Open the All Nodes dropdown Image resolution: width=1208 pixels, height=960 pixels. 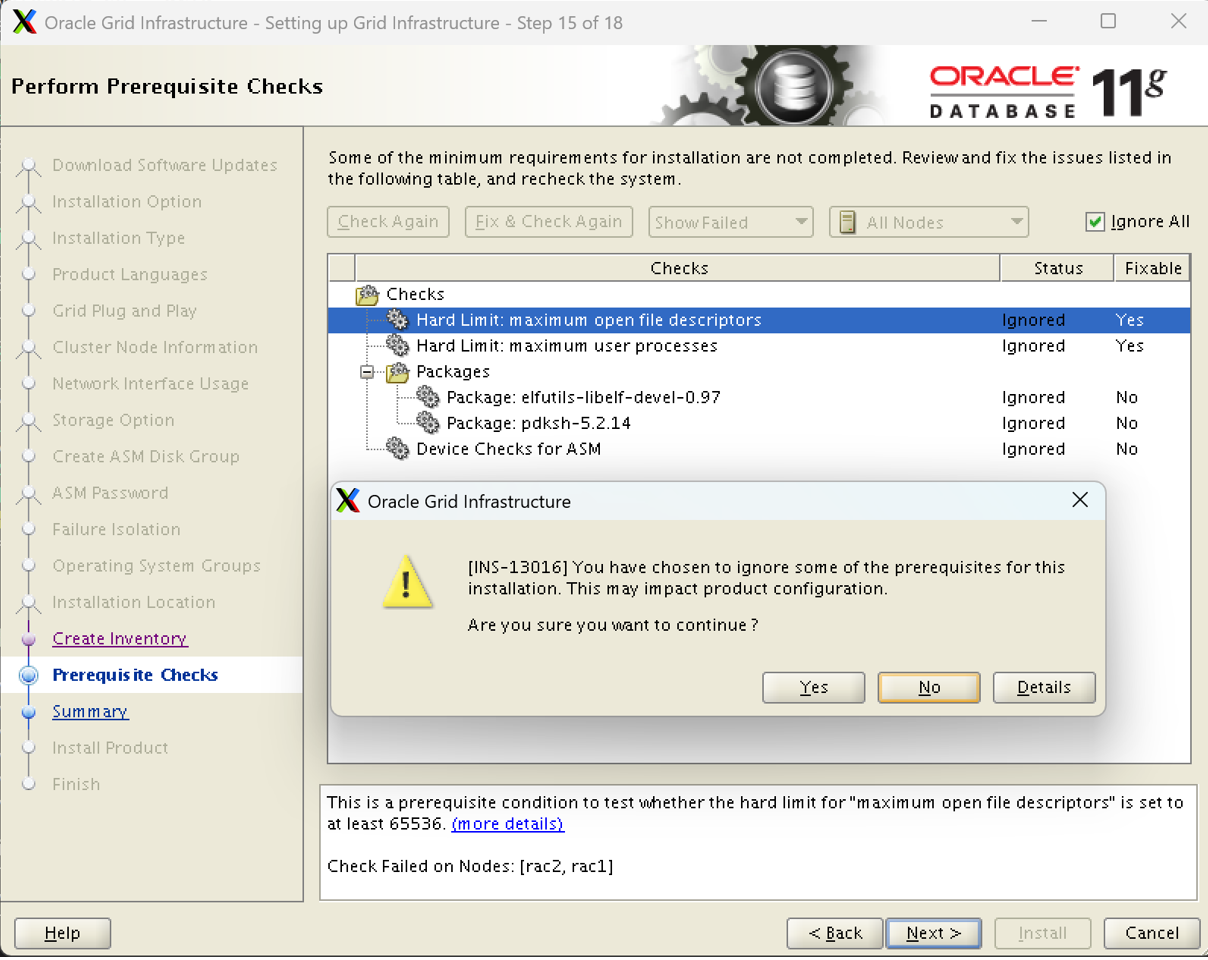pyautogui.click(x=928, y=222)
